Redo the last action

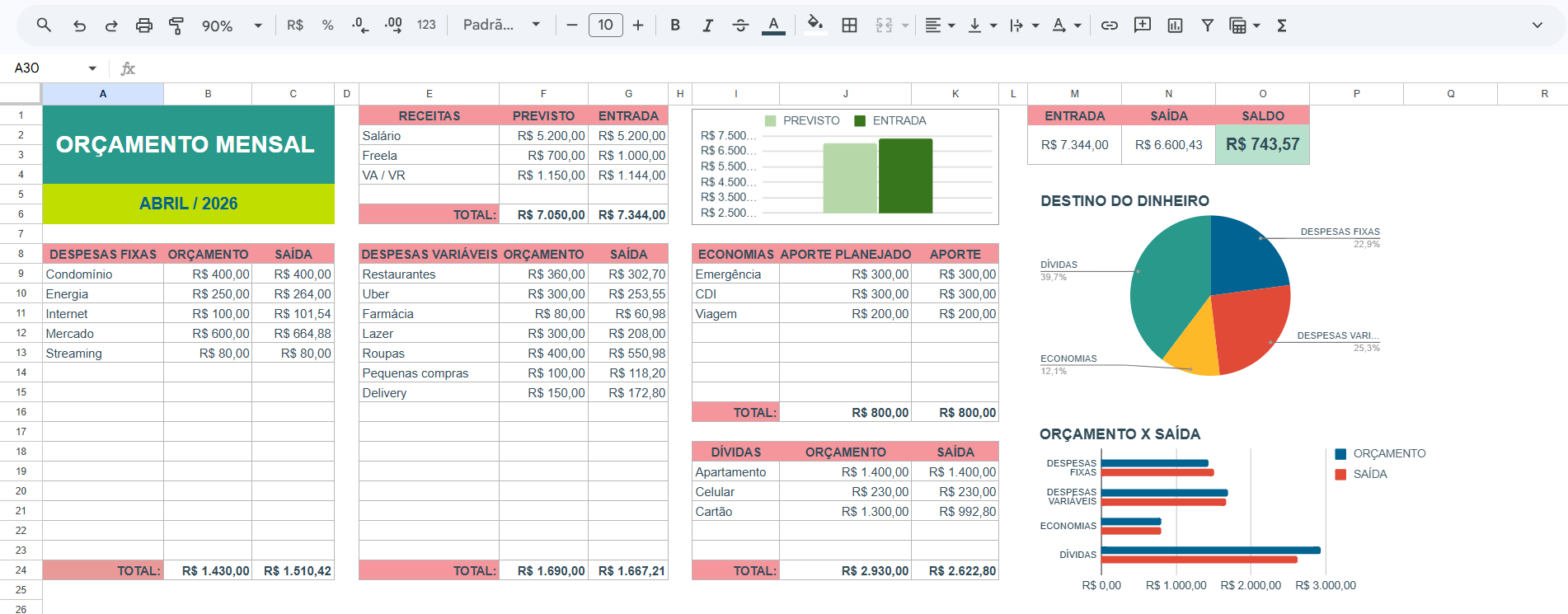point(111,26)
